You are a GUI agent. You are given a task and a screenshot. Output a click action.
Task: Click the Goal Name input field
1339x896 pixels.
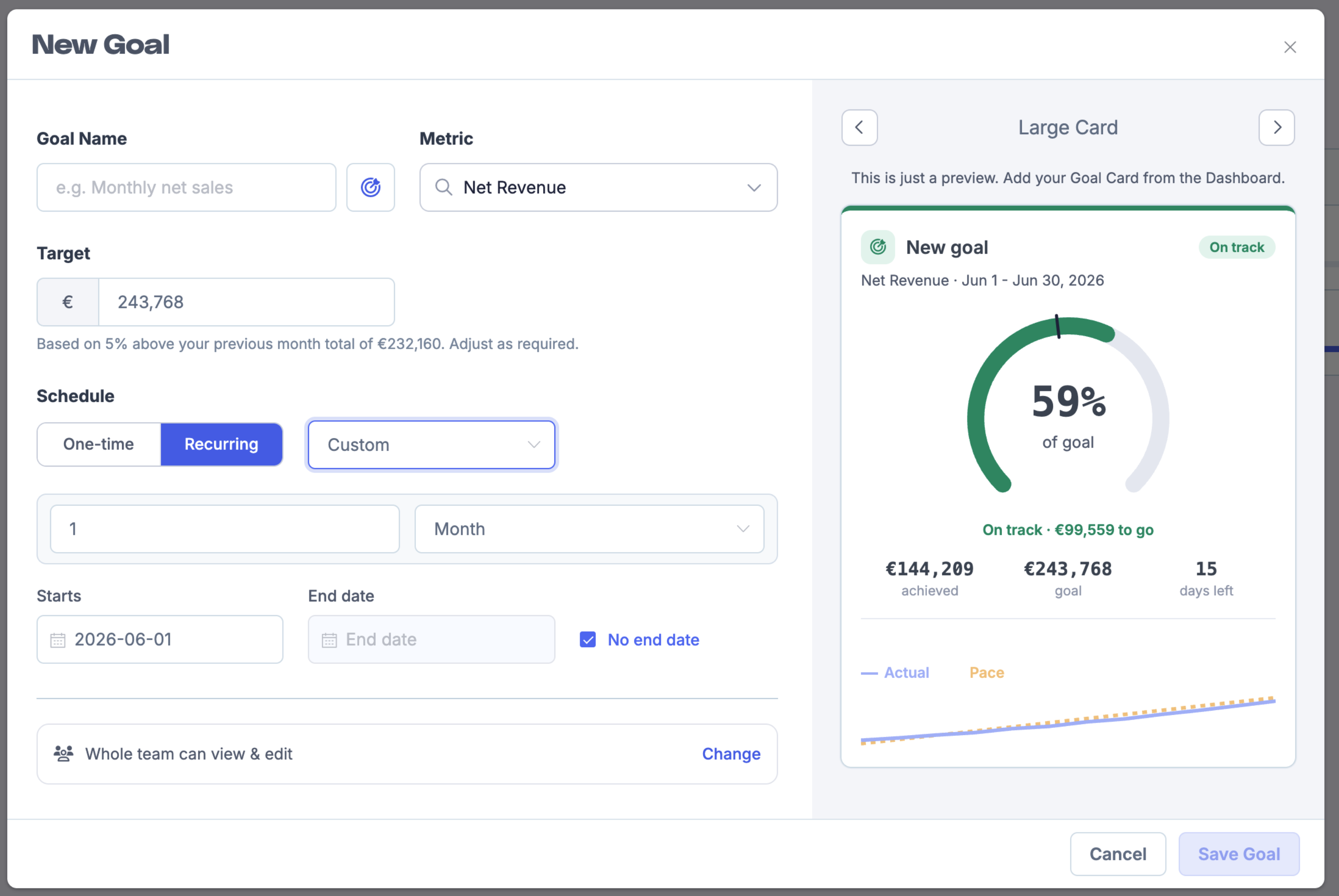tap(186, 187)
